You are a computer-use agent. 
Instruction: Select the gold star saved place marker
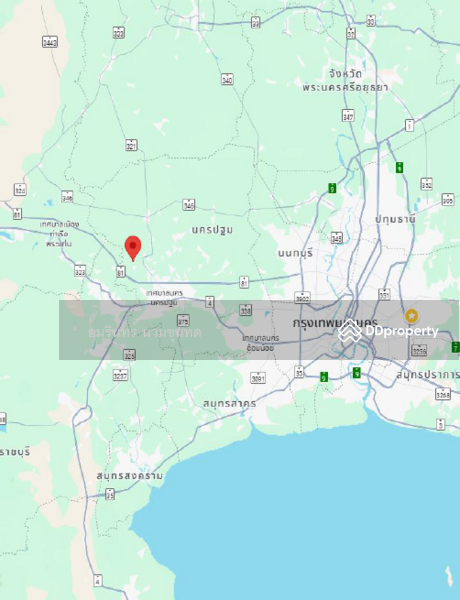[411, 316]
